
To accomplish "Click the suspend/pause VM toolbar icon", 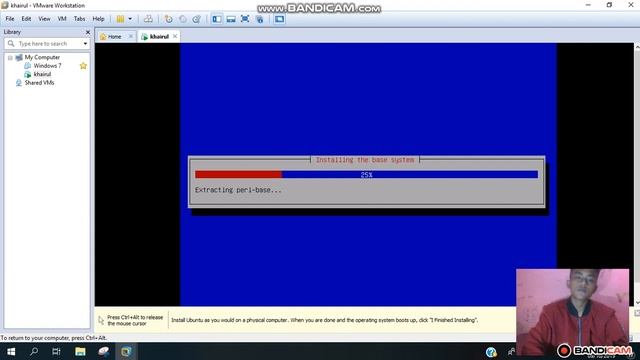I will (120, 19).
